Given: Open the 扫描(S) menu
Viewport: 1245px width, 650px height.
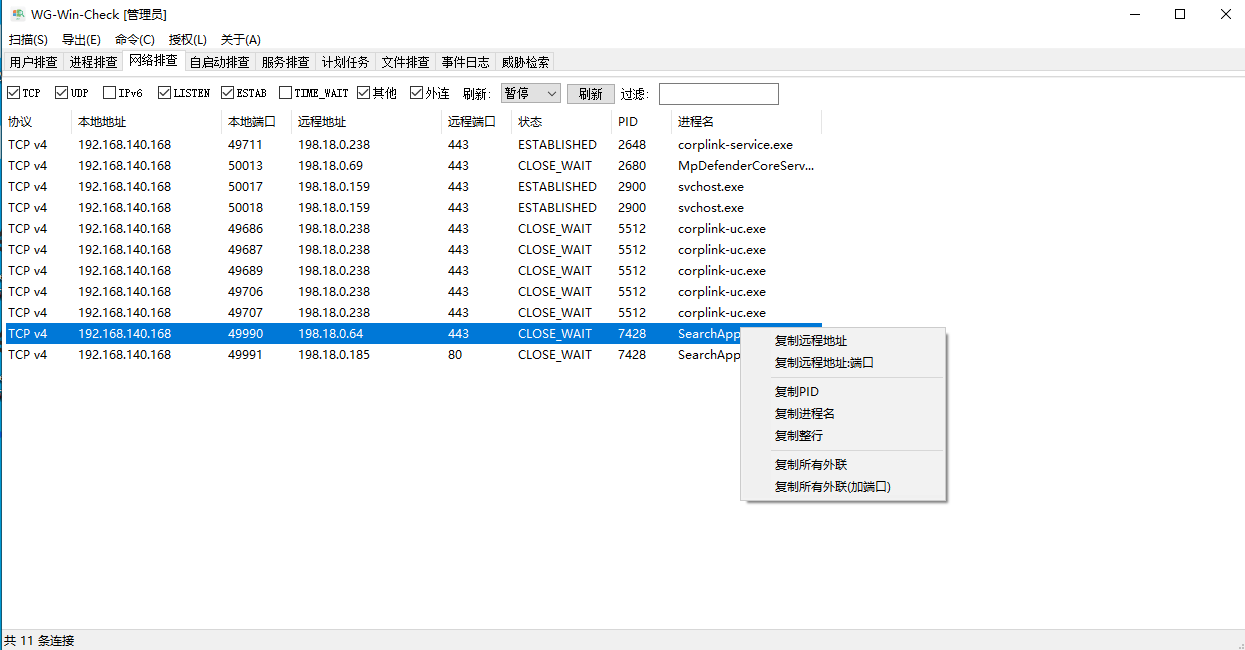Looking at the screenshot, I should 28,40.
